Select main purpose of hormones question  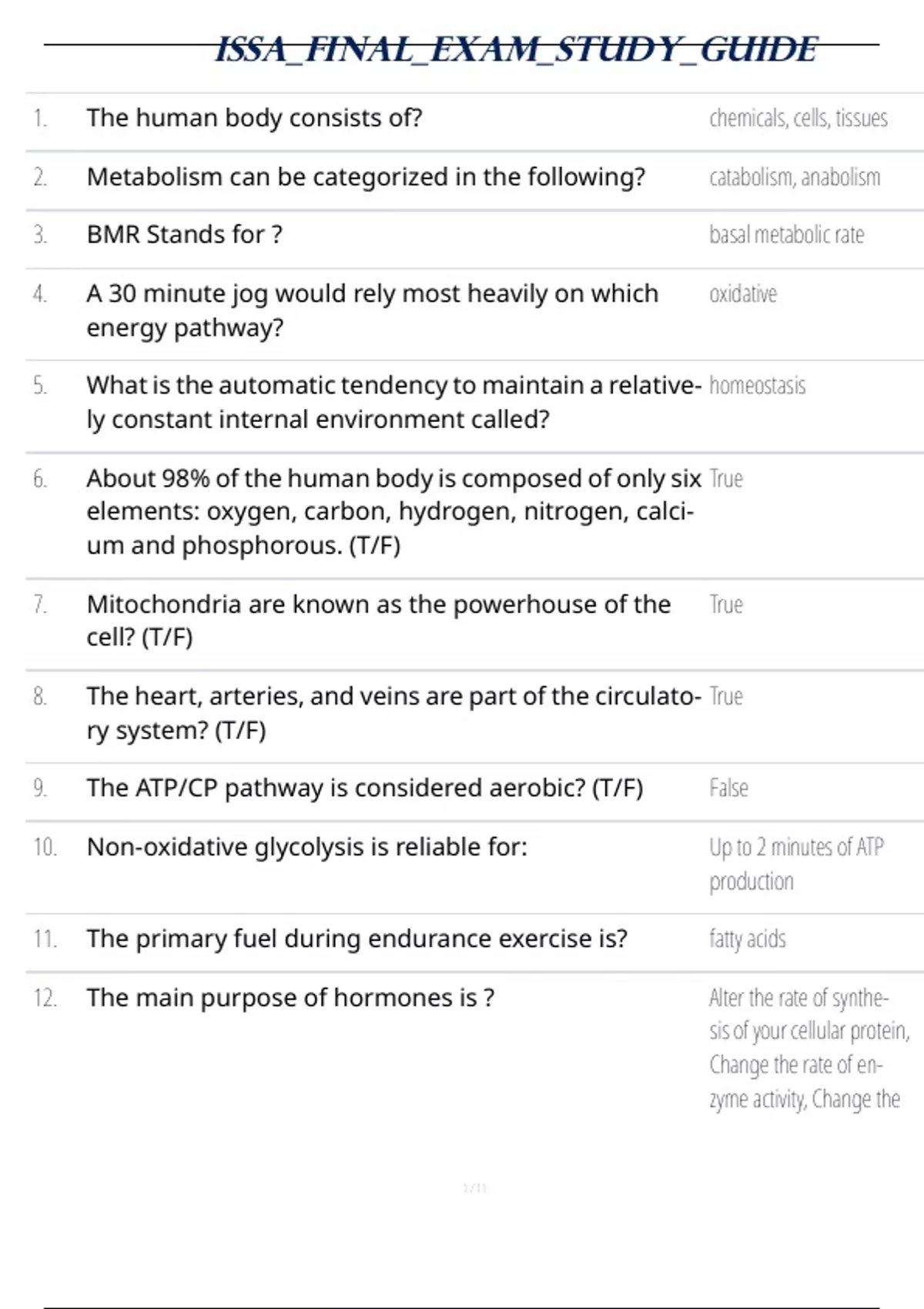(x=290, y=998)
